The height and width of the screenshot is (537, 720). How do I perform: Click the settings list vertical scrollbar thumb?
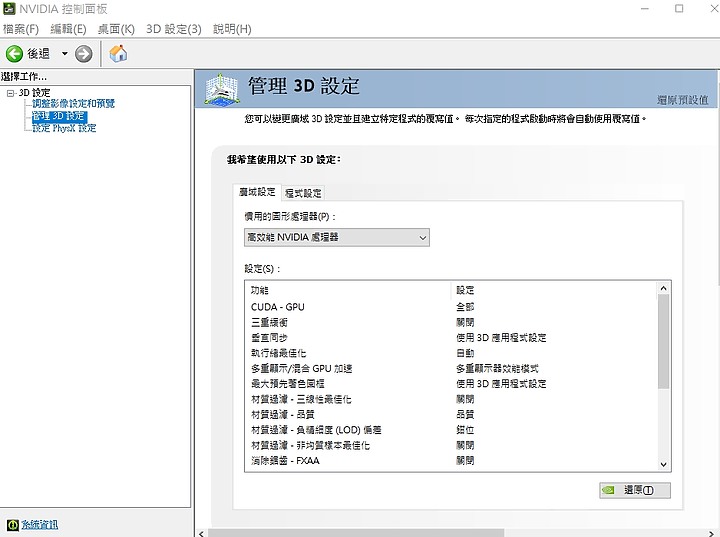663,341
